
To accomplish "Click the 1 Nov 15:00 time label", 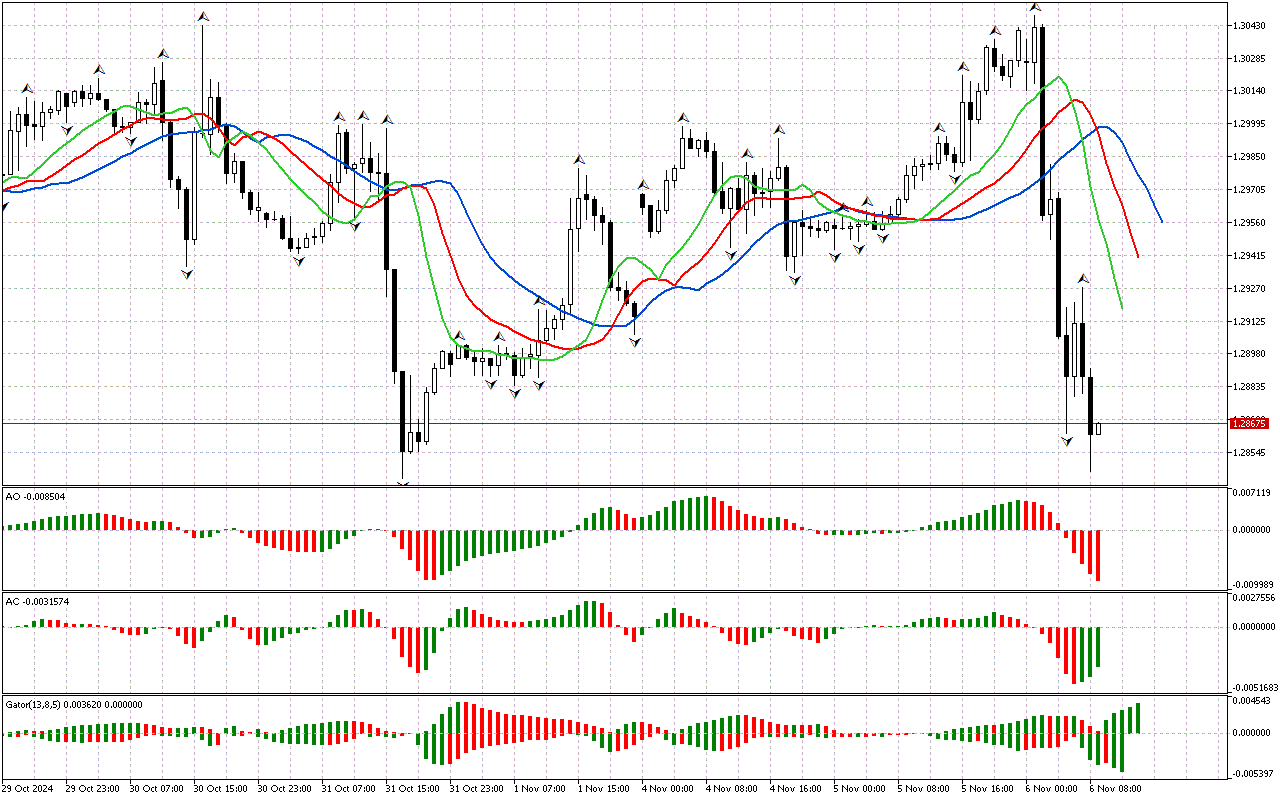I will (x=604, y=789).
